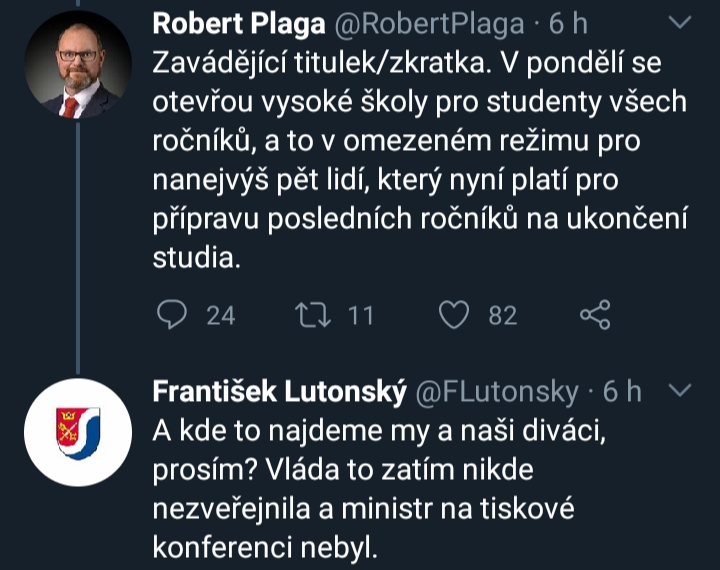Like the tweet with the heart icon
This screenshot has height=570, width=720.
coord(455,315)
